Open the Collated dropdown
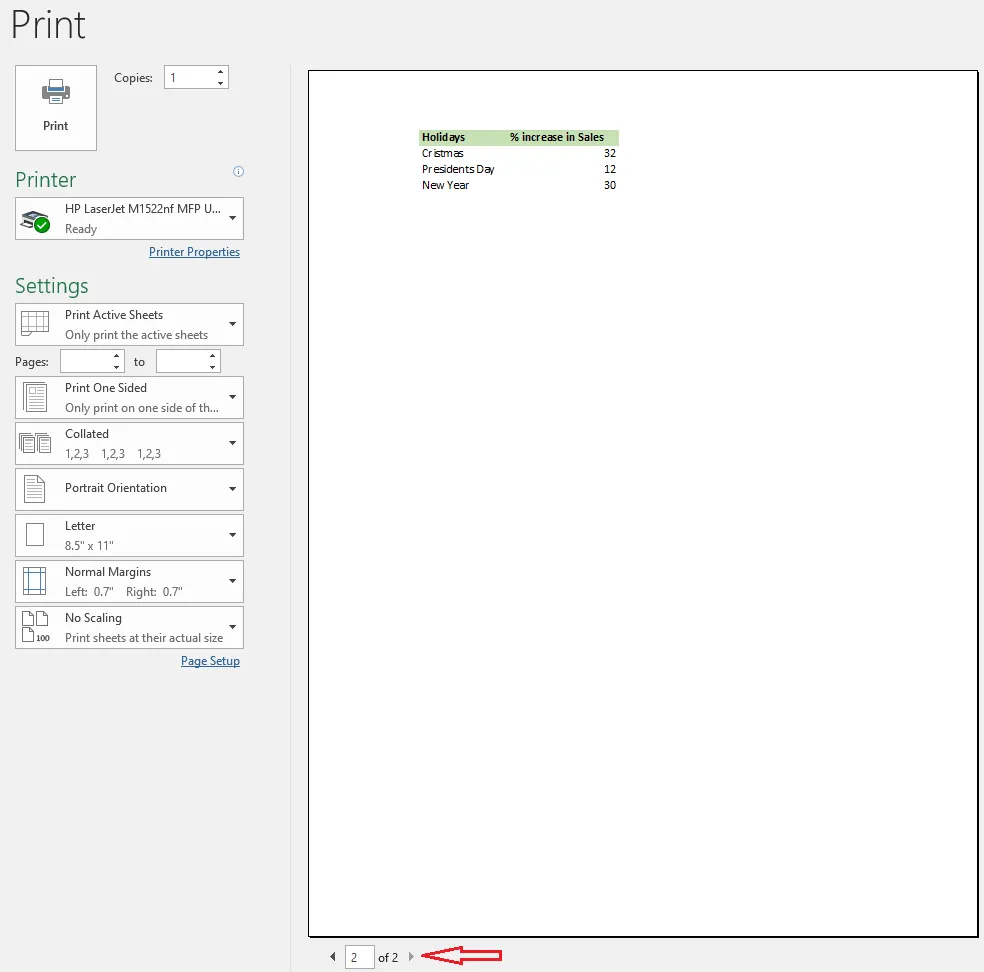The width and height of the screenshot is (984, 972). (x=129, y=443)
